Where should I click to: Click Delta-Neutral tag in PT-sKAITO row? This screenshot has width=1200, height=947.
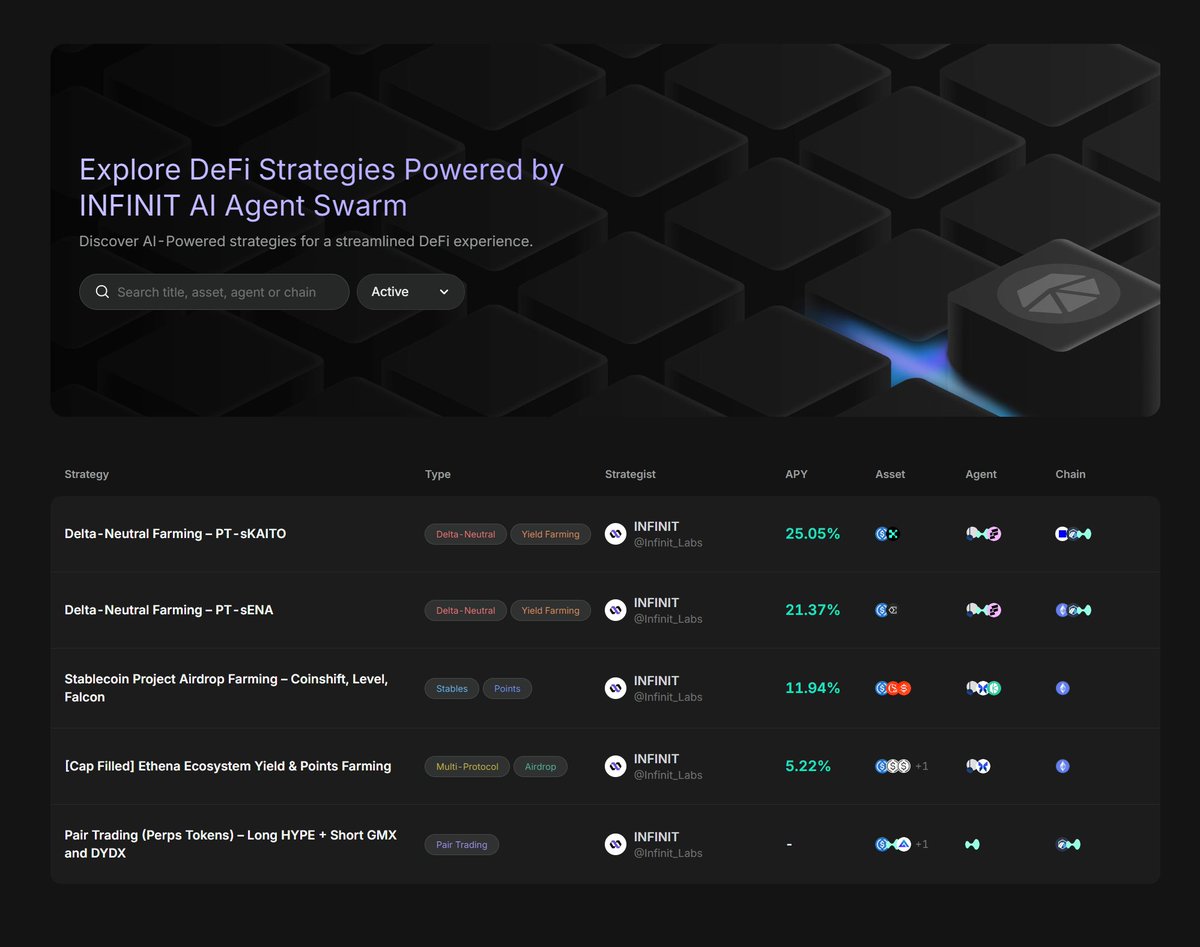(465, 534)
